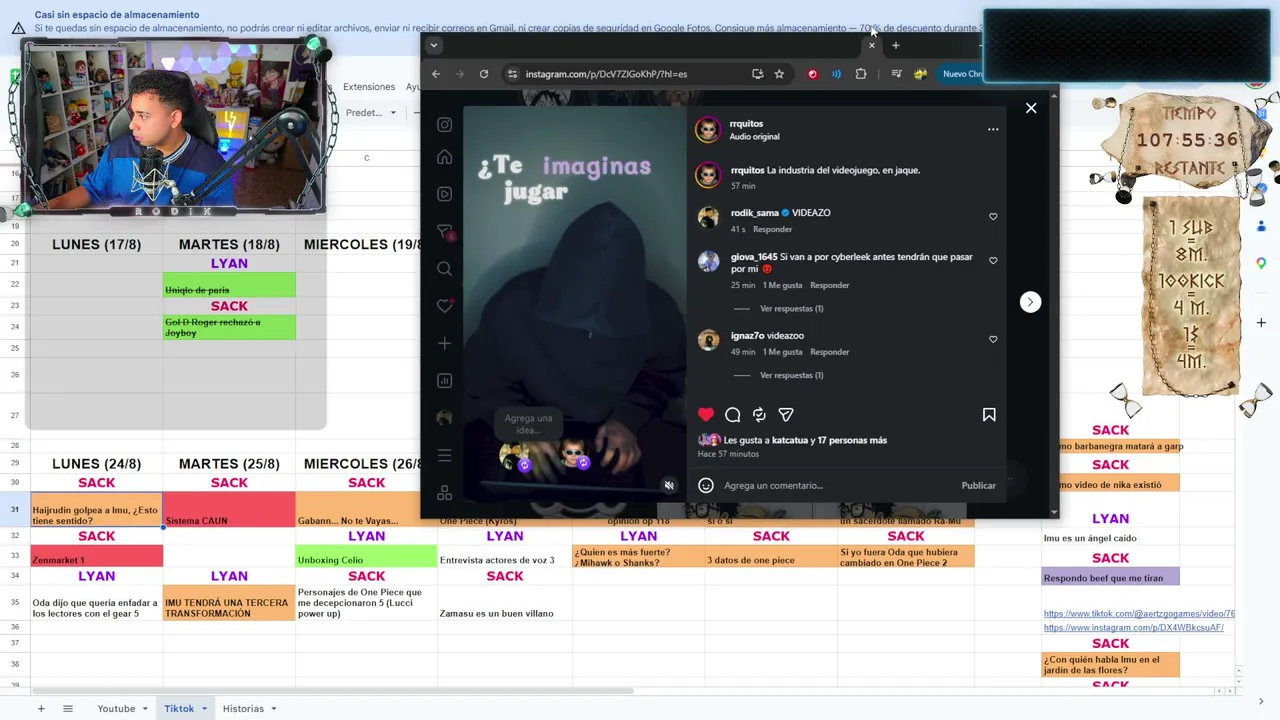Unmute the reel video
The width and height of the screenshot is (1280, 720).
coord(669,486)
